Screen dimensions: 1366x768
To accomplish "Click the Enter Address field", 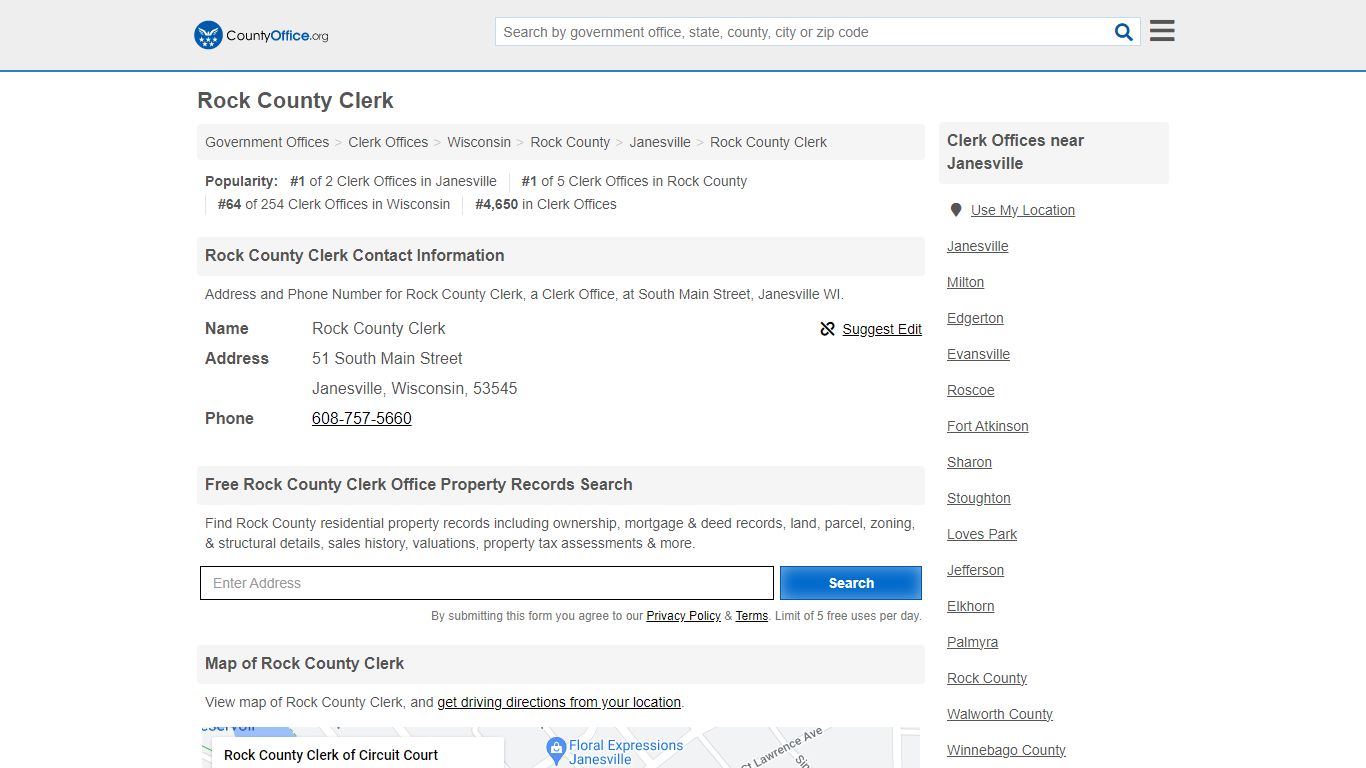I will [487, 583].
